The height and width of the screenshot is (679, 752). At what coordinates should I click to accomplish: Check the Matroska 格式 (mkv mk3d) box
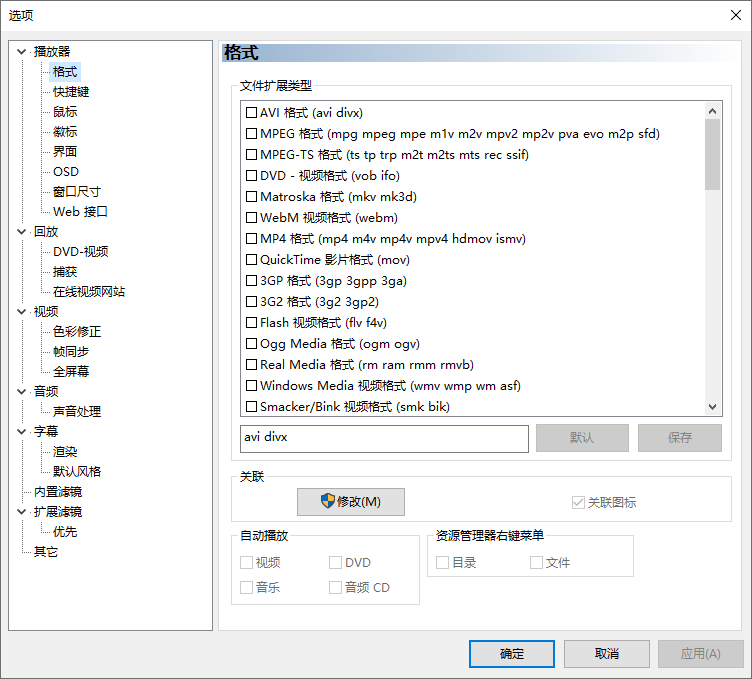point(252,197)
